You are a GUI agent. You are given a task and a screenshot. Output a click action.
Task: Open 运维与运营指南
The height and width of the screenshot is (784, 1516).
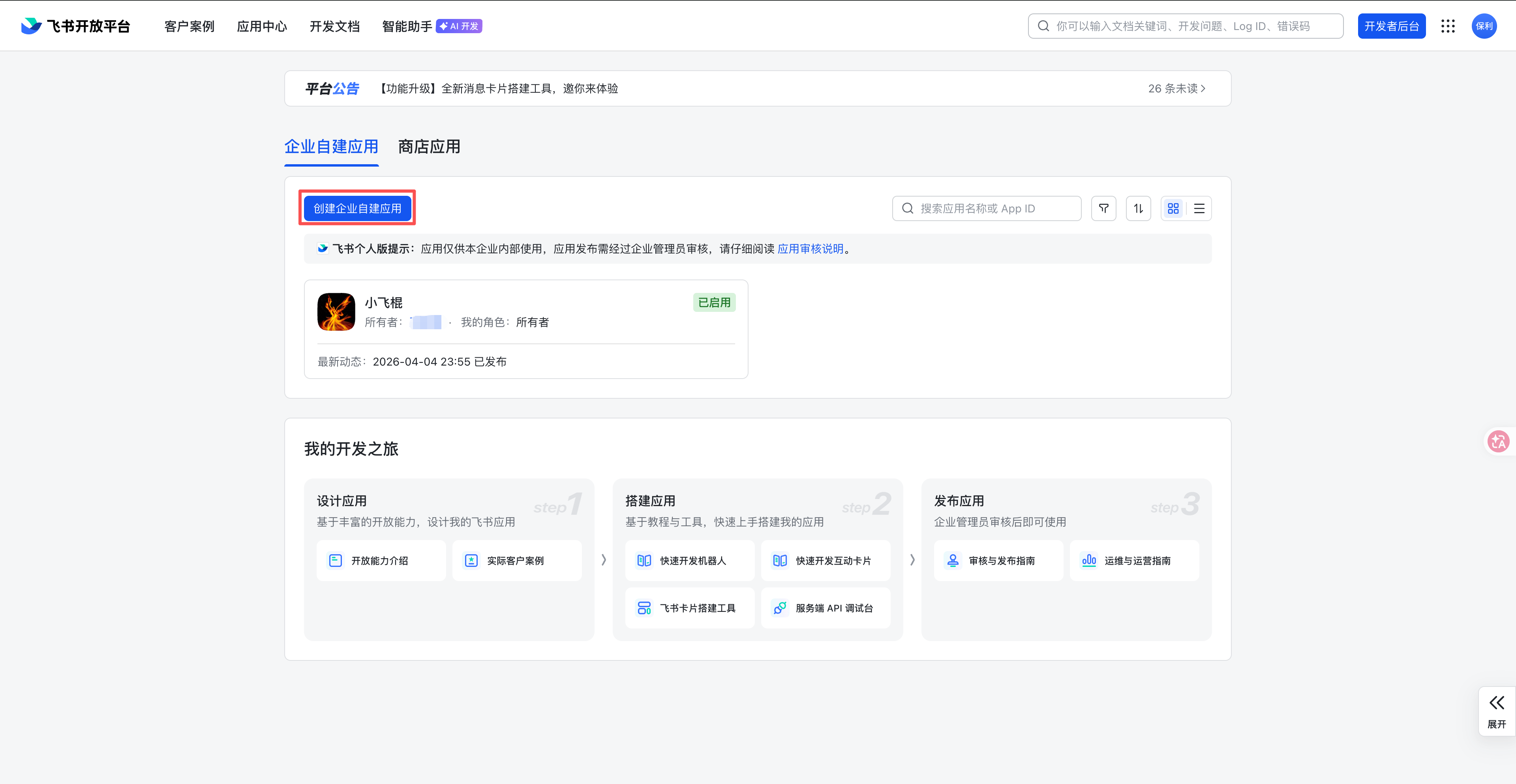pos(1135,560)
